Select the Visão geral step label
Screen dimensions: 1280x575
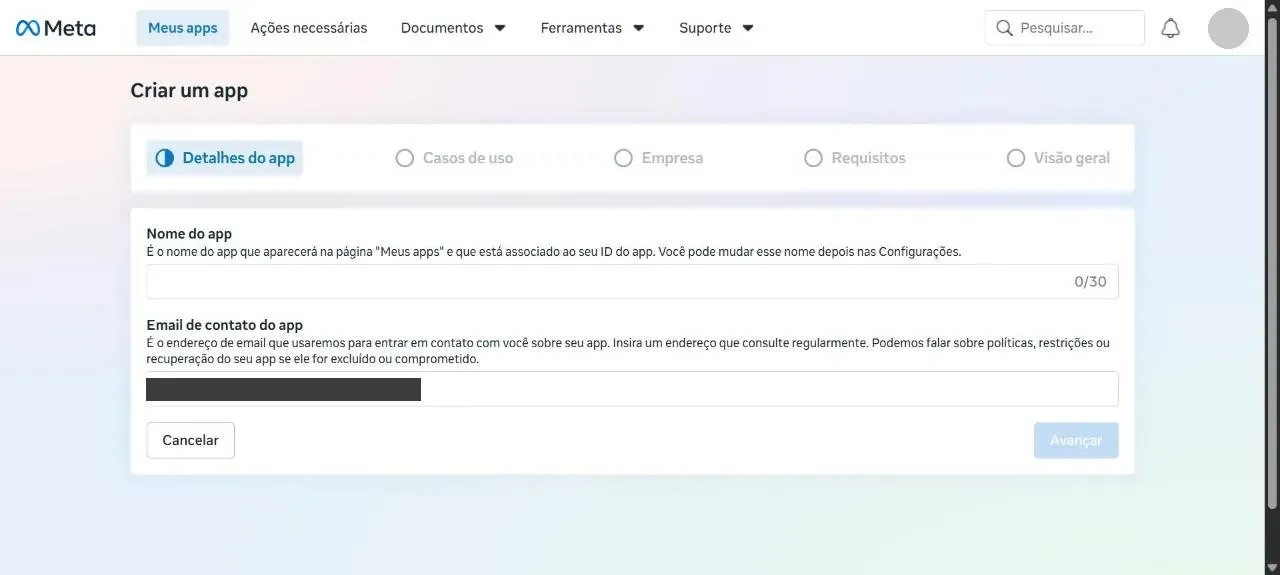(x=1072, y=158)
